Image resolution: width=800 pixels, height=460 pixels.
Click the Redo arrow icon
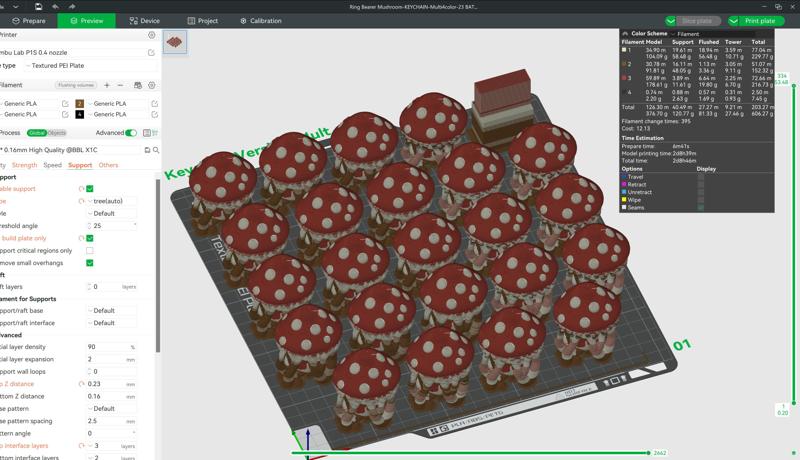[x=72, y=7]
